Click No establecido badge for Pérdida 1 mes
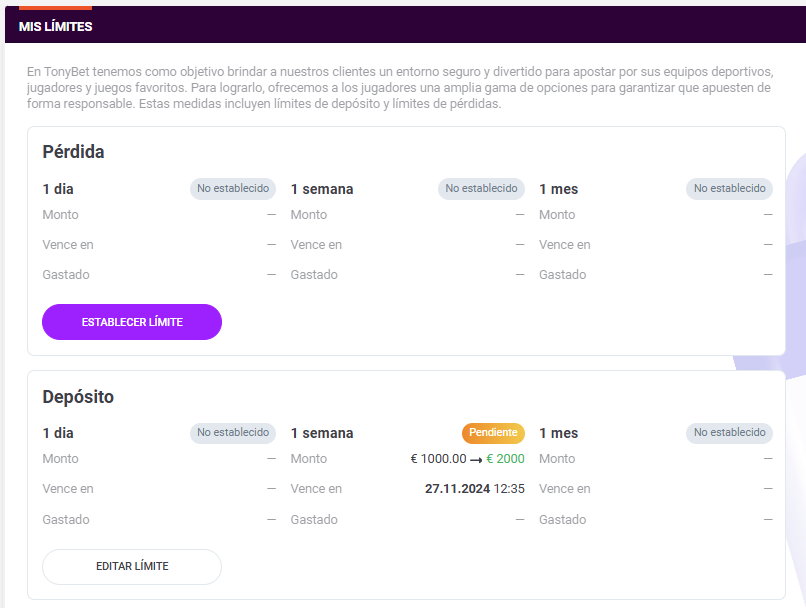The width and height of the screenshot is (806, 608). pos(729,189)
